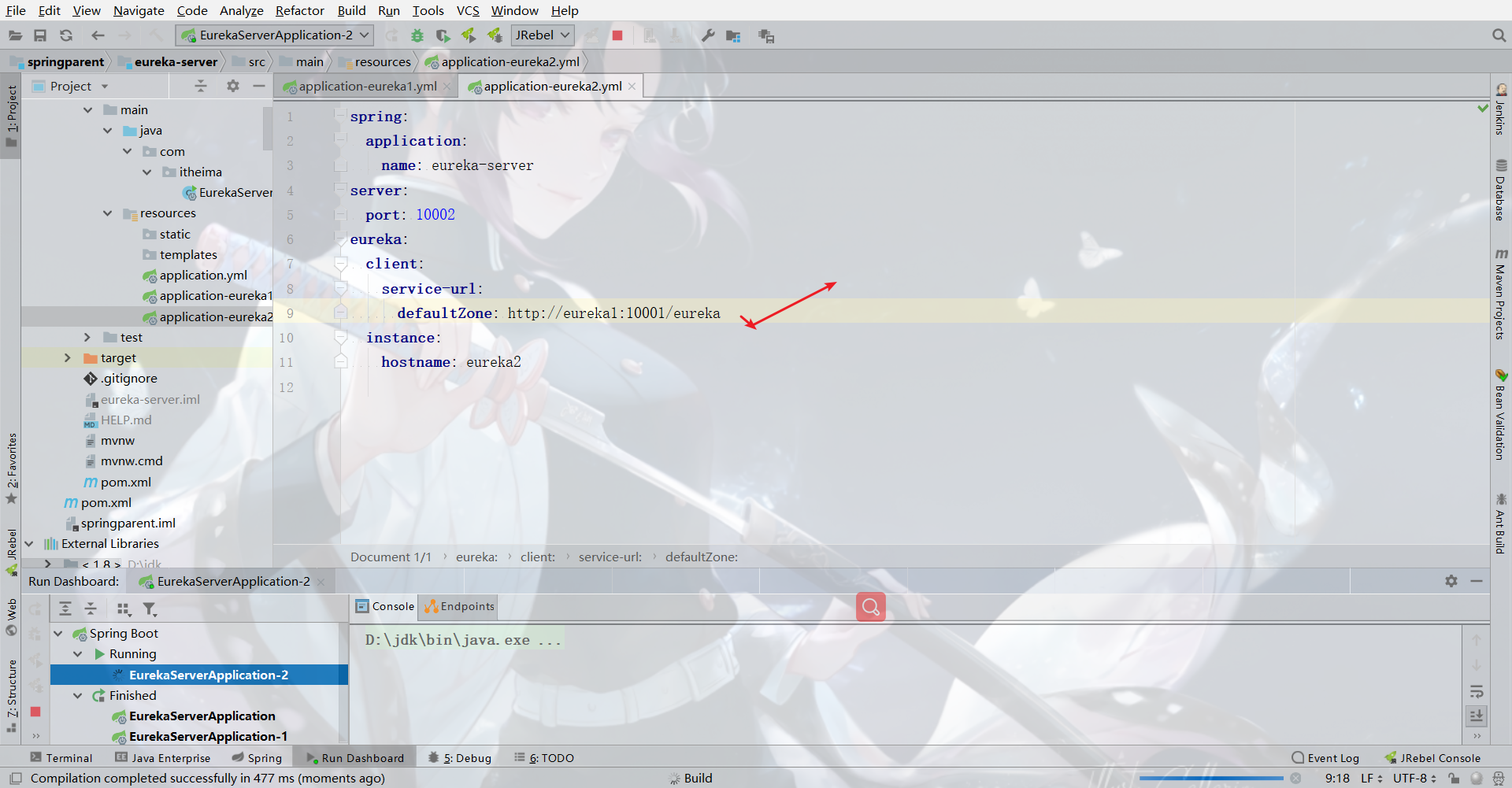Change the LF line separator setting
The image size is (1512, 788).
(1371, 779)
